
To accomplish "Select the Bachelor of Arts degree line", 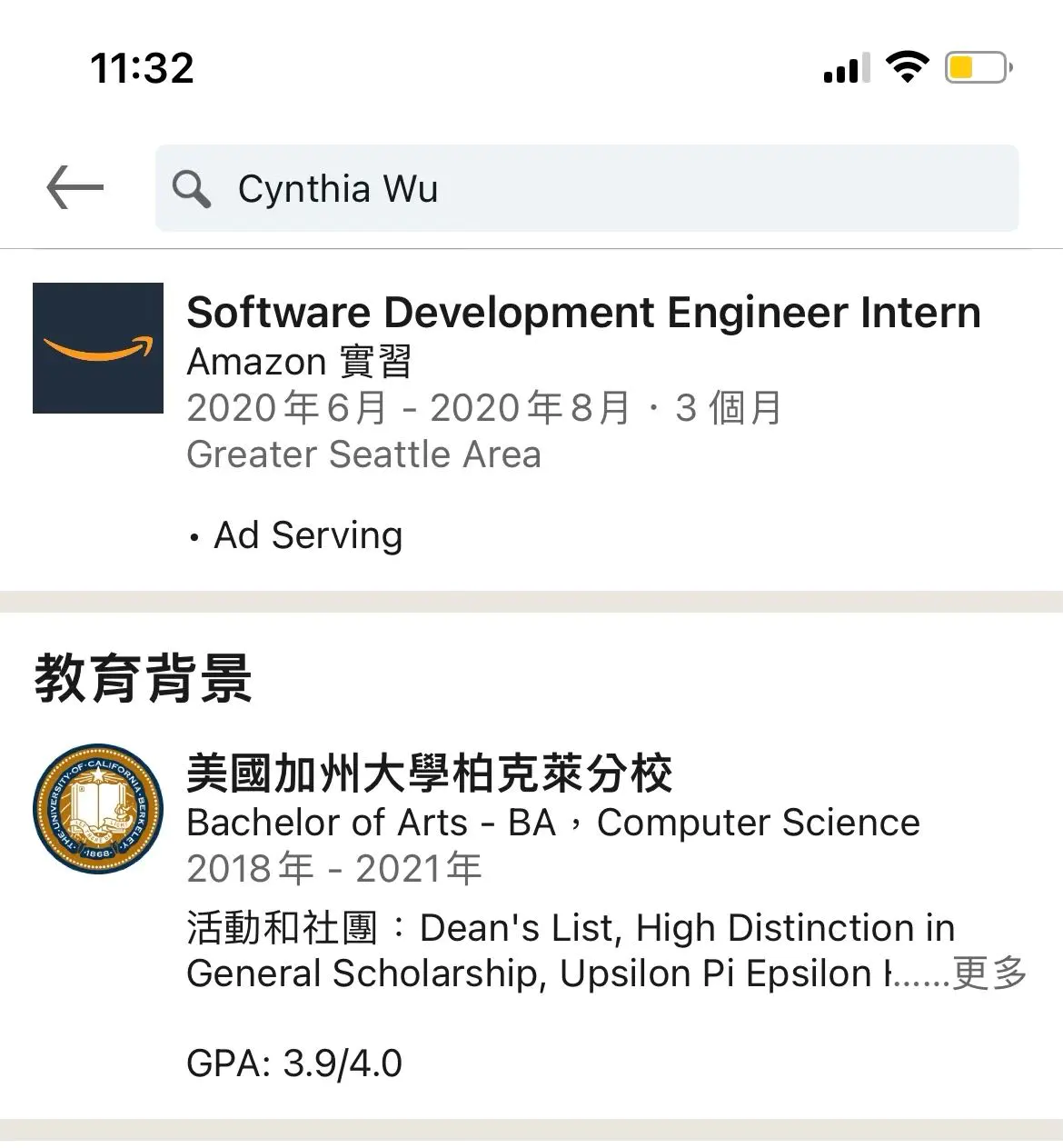I will [553, 823].
